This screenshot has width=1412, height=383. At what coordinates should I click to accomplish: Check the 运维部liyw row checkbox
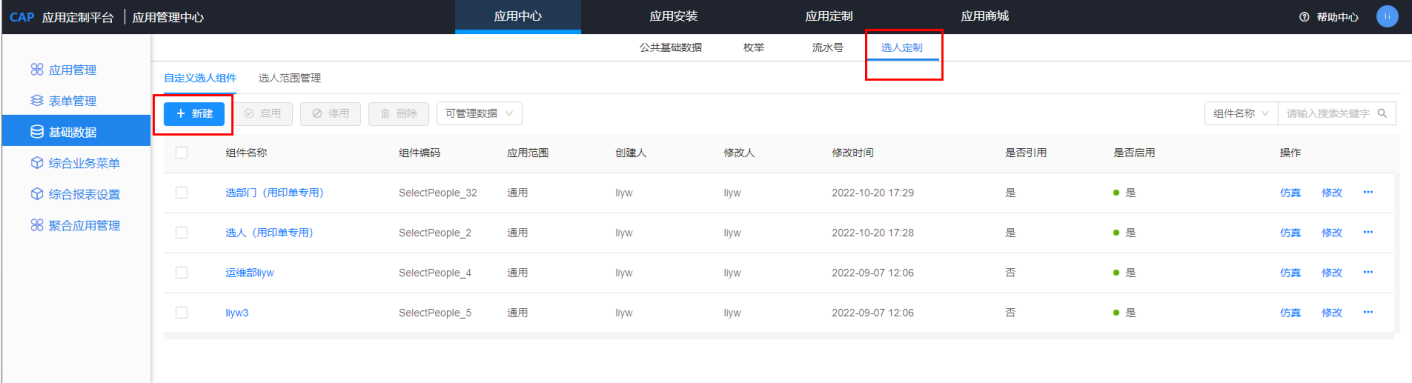tap(181, 272)
